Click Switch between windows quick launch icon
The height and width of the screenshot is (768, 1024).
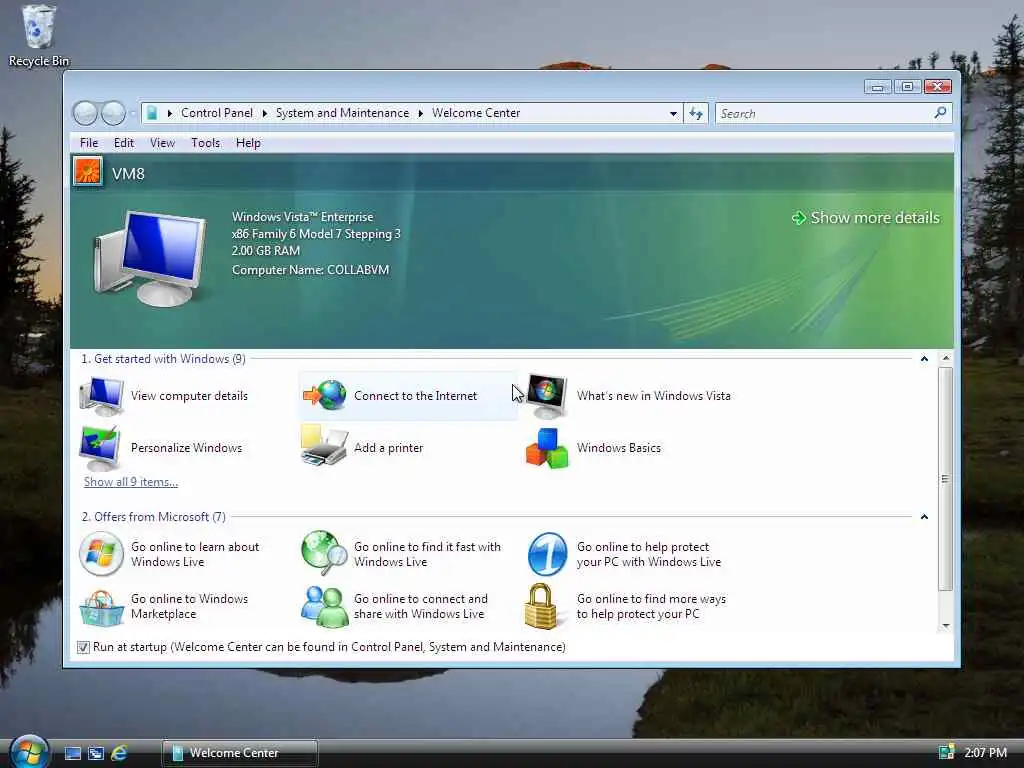click(x=96, y=753)
